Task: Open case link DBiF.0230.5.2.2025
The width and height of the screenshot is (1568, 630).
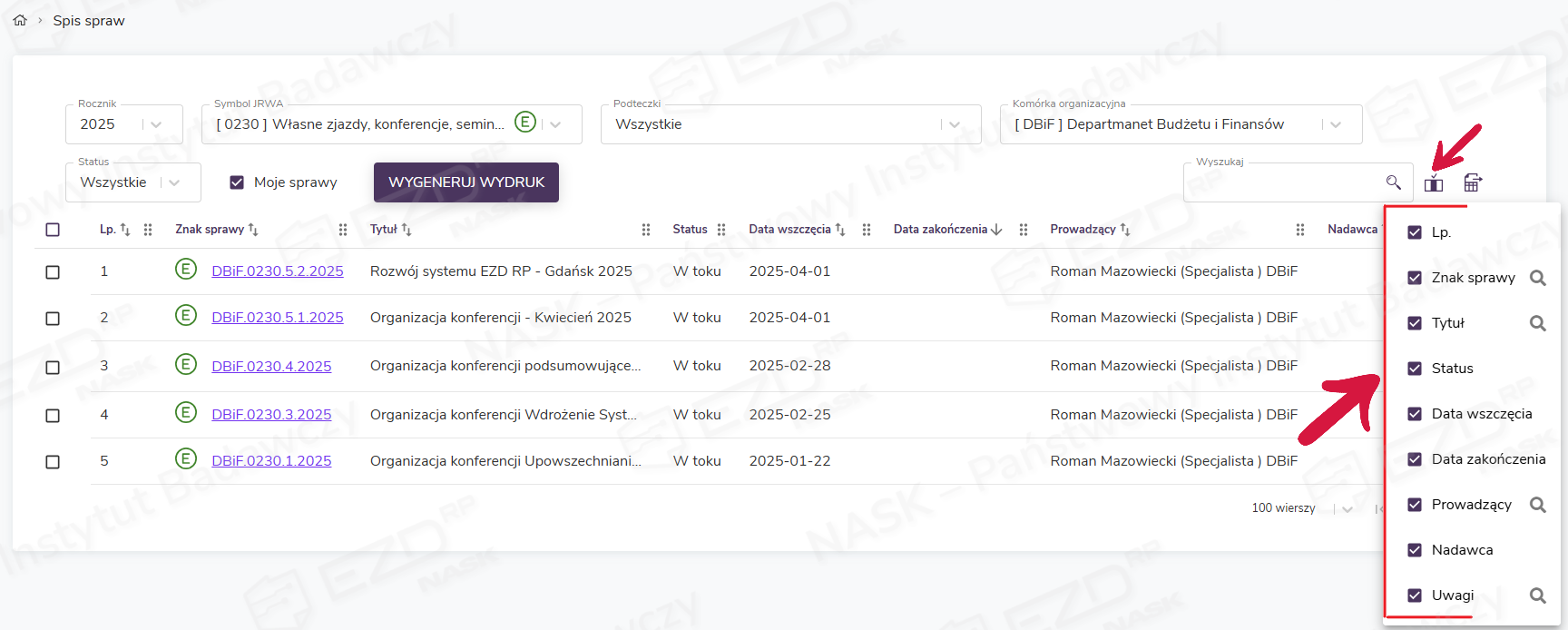Action: (277, 271)
